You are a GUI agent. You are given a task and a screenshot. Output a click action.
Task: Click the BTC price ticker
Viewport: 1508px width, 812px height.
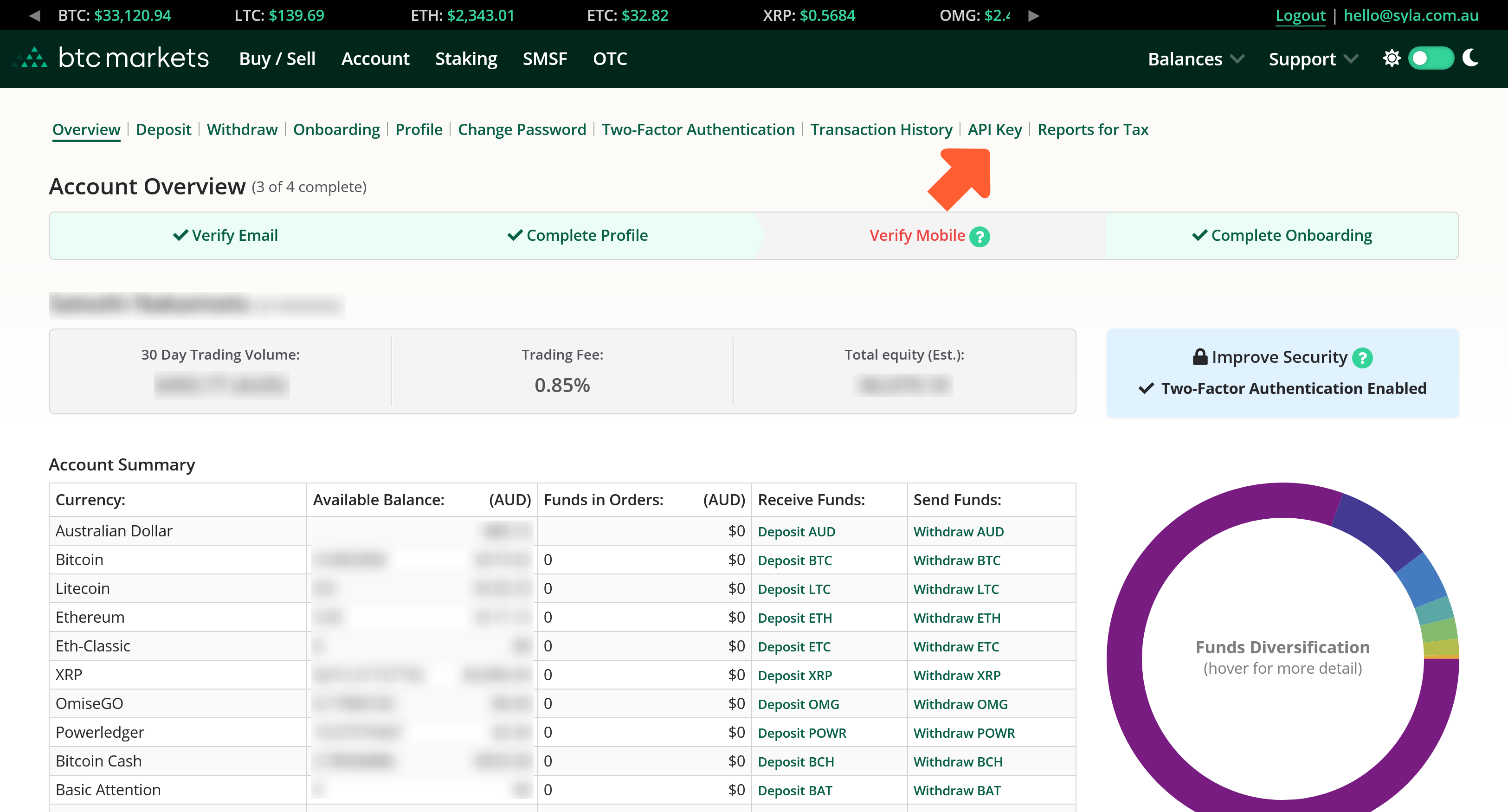pyautogui.click(x=114, y=16)
